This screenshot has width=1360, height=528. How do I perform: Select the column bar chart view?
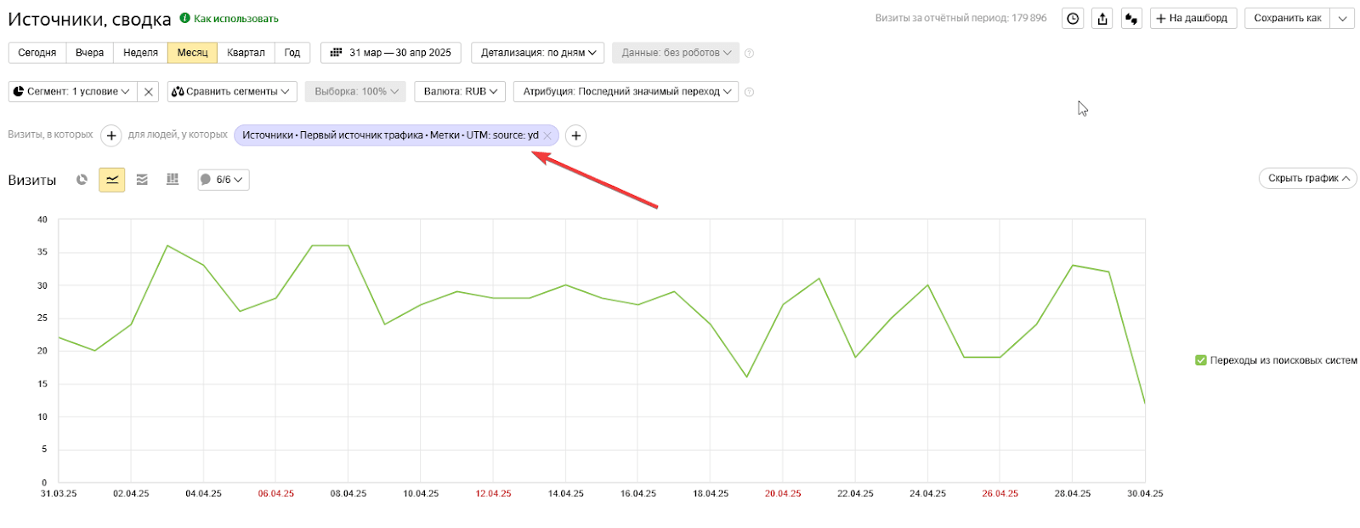click(172, 180)
